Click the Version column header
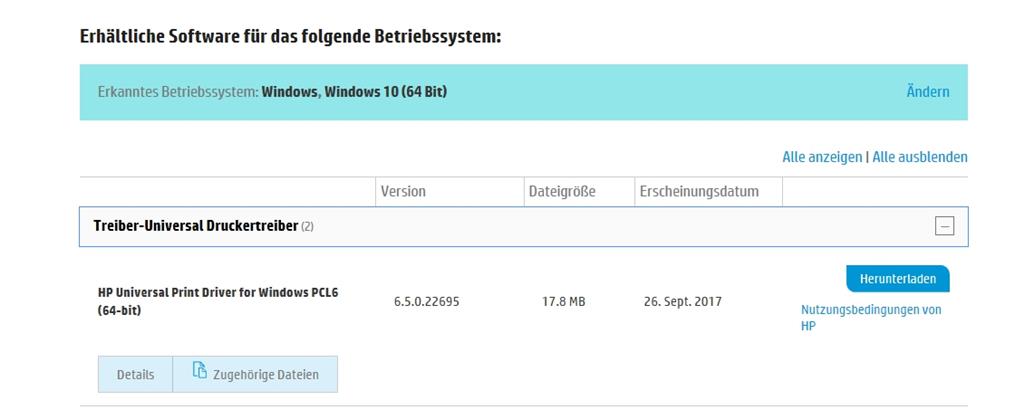 click(403, 191)
